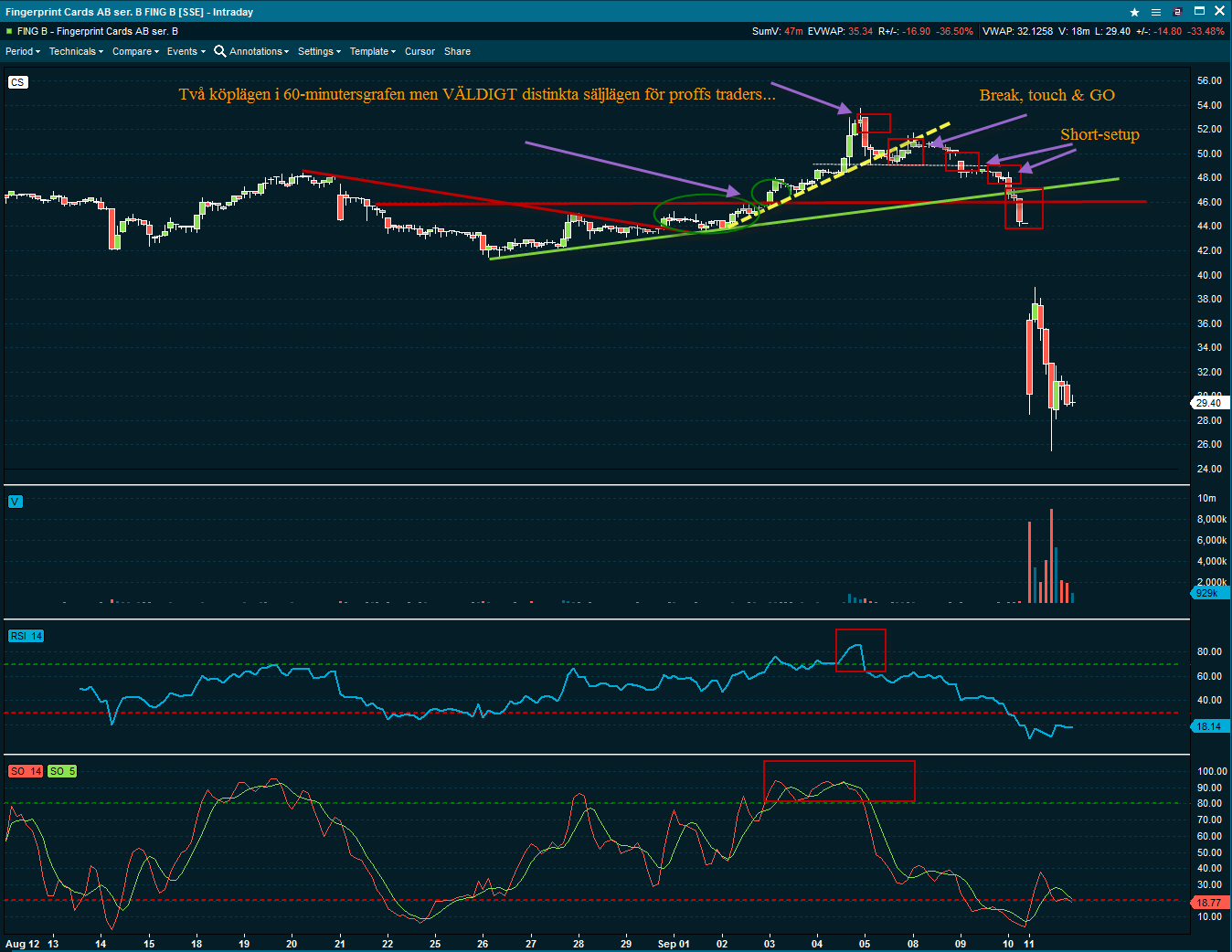Open the Compare dropdown menu
The height and width of the screenshot is (952, 1232).
coord(135,51)
